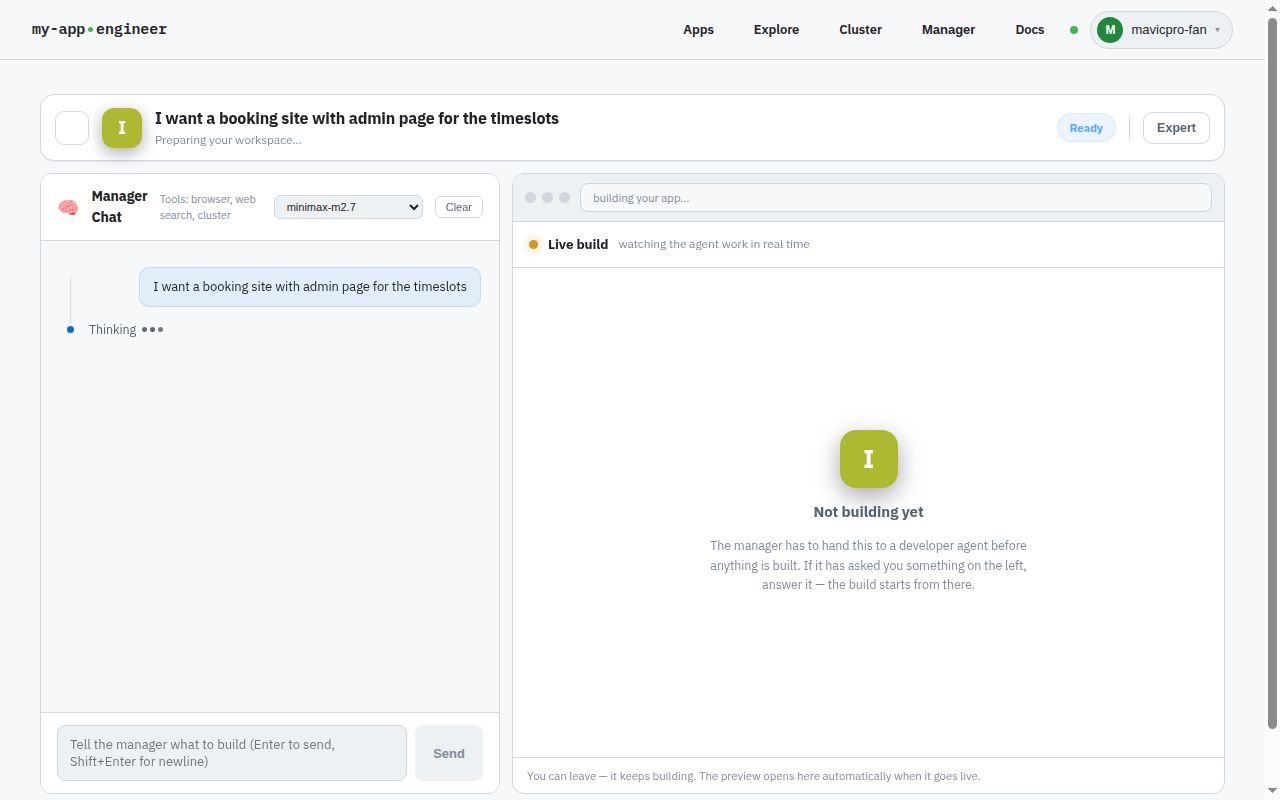
Task: Go to the Cluster page
Action: pos(860,30)
